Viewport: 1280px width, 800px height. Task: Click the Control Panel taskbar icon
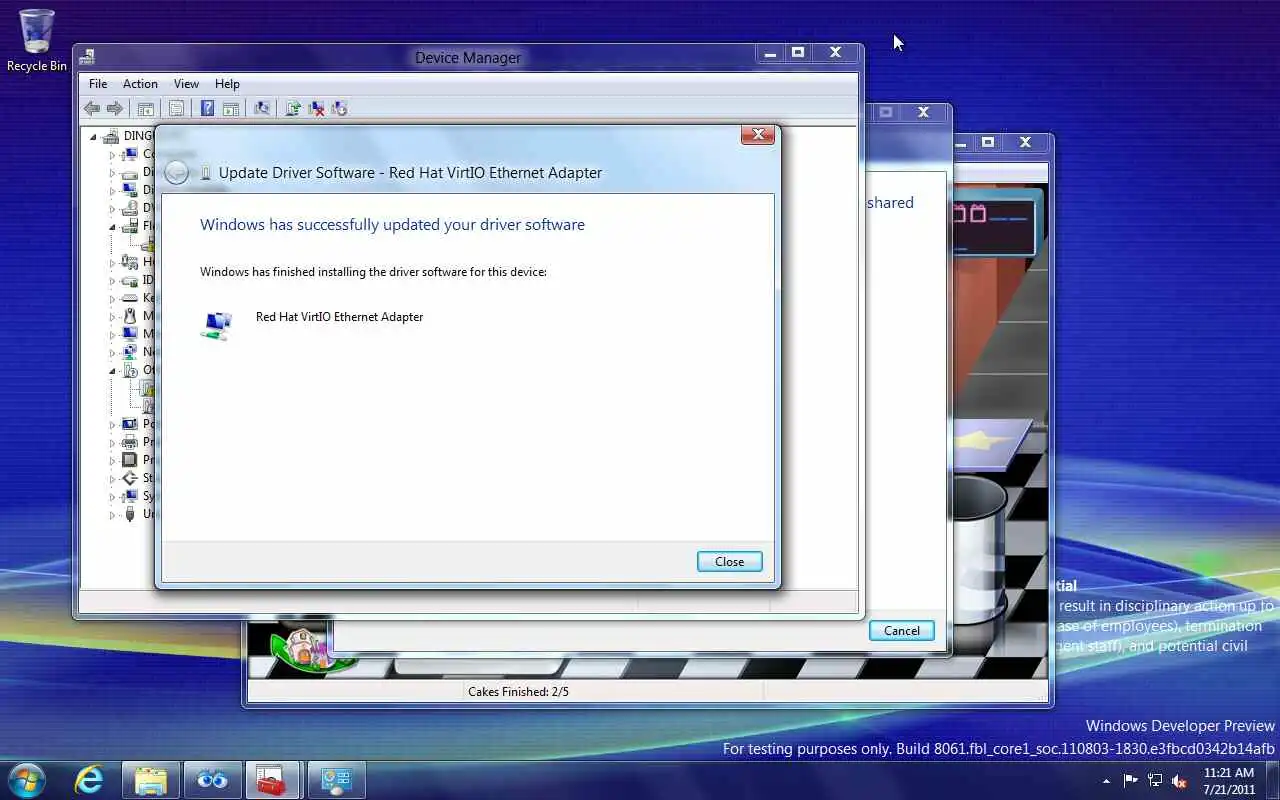tap(336, 779)
